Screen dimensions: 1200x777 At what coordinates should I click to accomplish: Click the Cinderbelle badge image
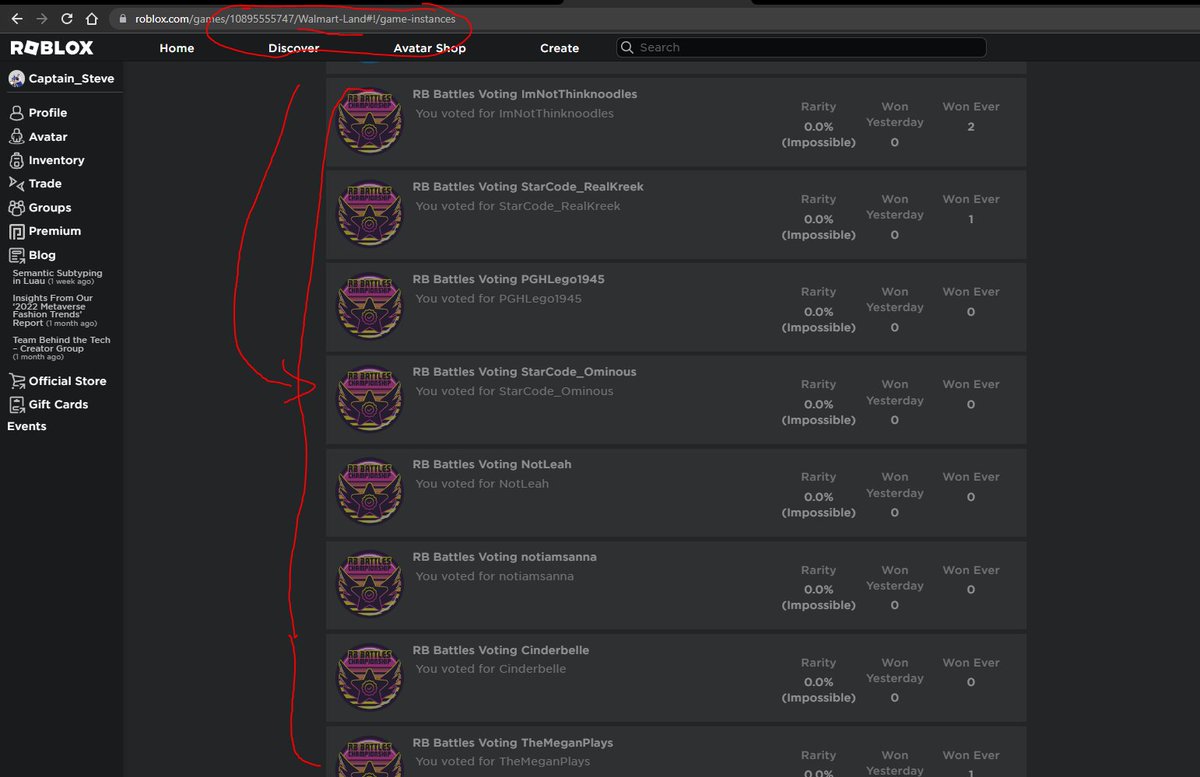[x=369, y=678]
